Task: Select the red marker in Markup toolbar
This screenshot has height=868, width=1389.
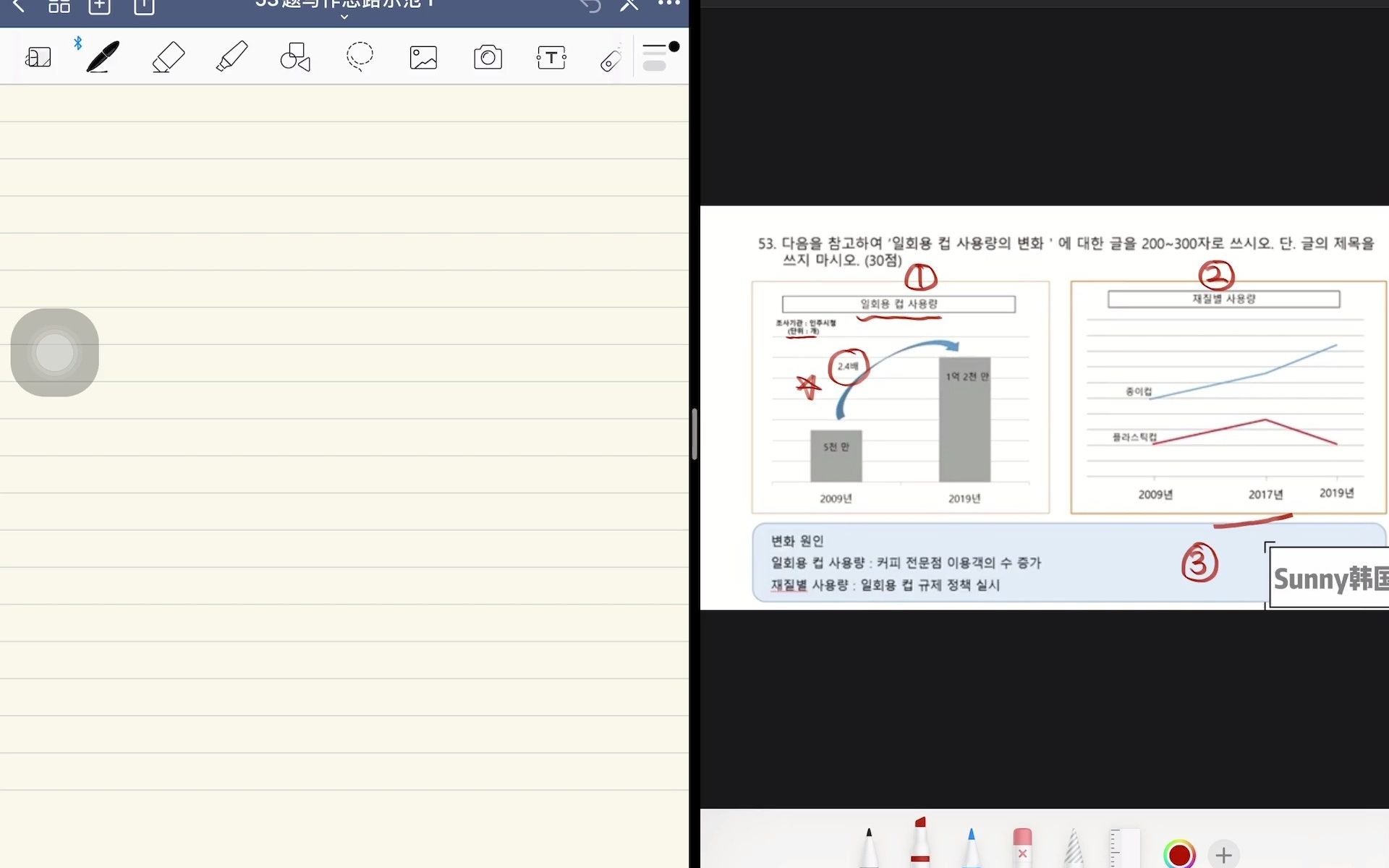Action: tap(920, 843)
